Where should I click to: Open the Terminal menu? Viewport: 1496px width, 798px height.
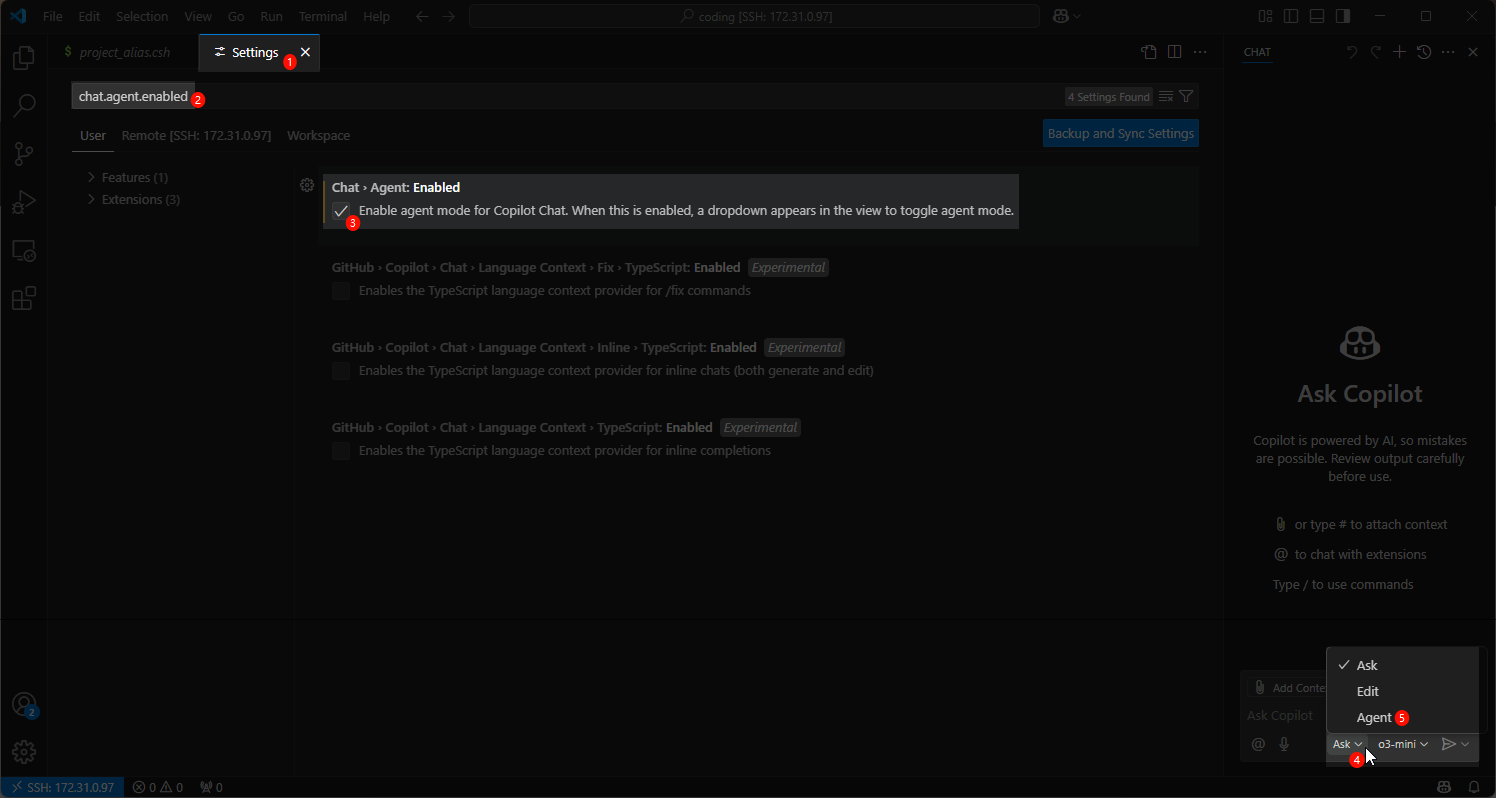tap(323, 16)
